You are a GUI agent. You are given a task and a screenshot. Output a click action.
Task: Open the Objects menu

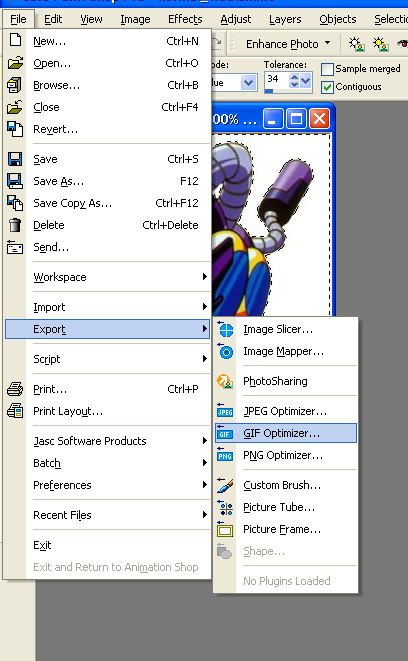click(338, 19)
